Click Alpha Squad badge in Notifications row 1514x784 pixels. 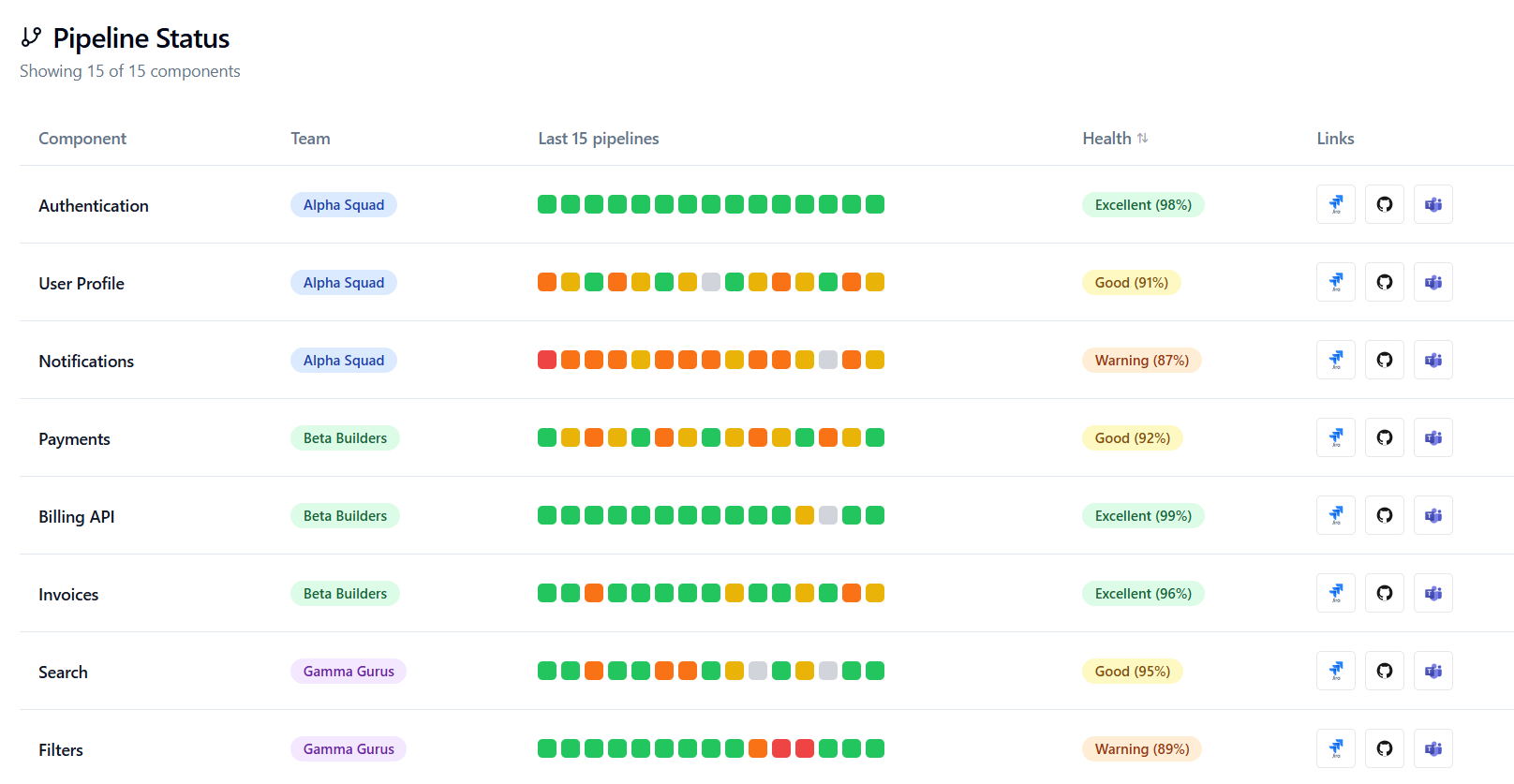click(344, 360)
